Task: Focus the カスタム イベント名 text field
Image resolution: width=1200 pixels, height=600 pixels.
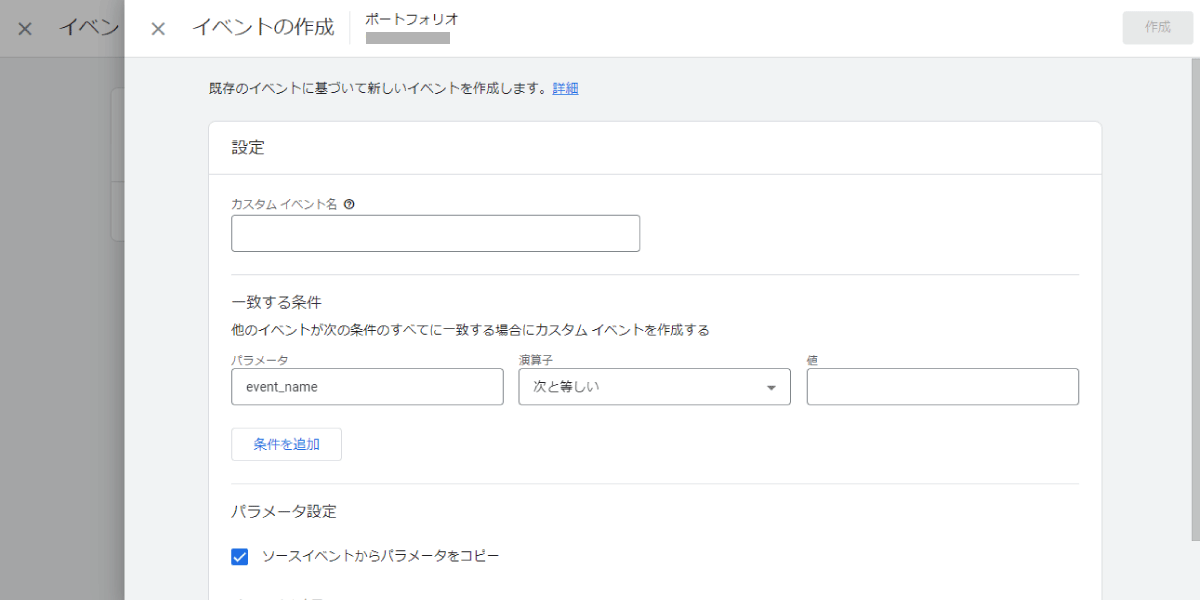Action: tap(435, 233)
